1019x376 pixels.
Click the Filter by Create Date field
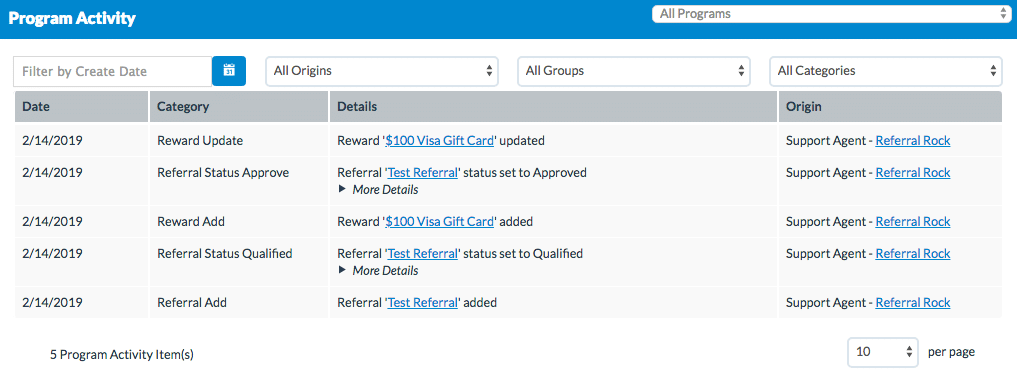click(113, 71)
